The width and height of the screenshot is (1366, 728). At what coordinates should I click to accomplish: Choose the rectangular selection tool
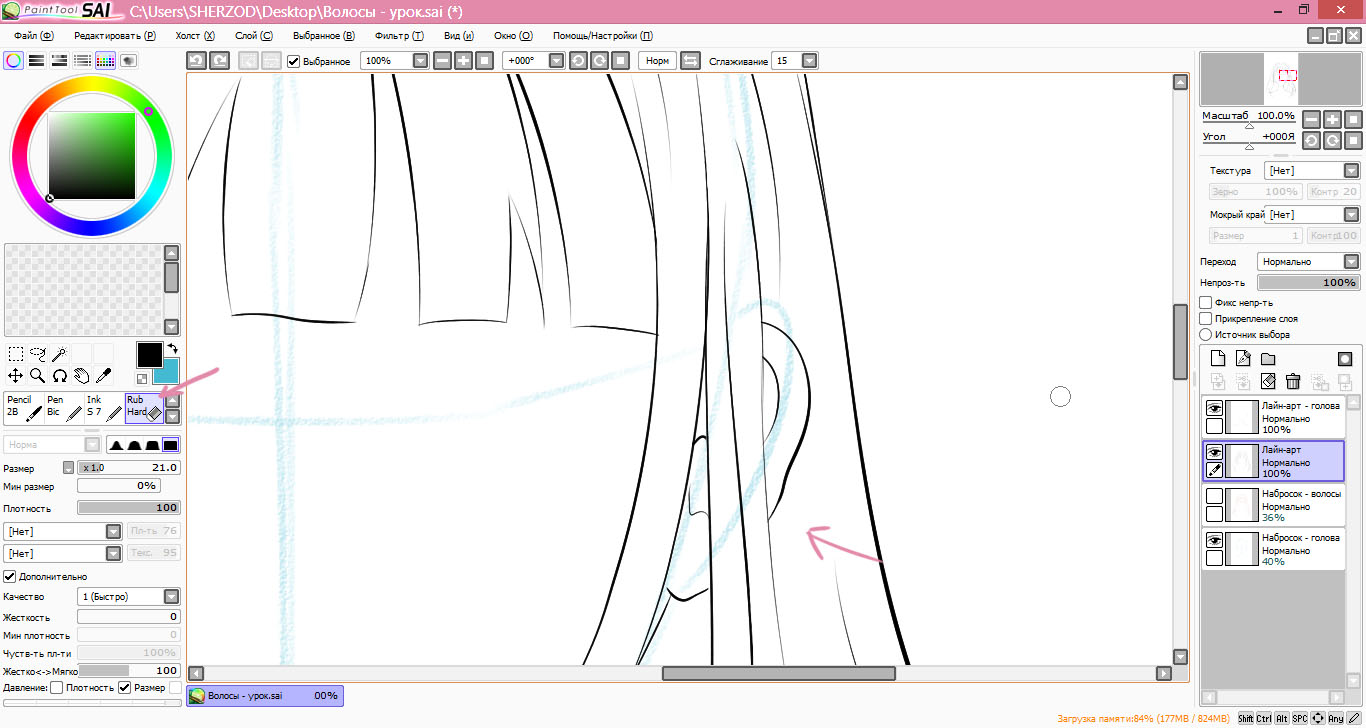(16, 354)
